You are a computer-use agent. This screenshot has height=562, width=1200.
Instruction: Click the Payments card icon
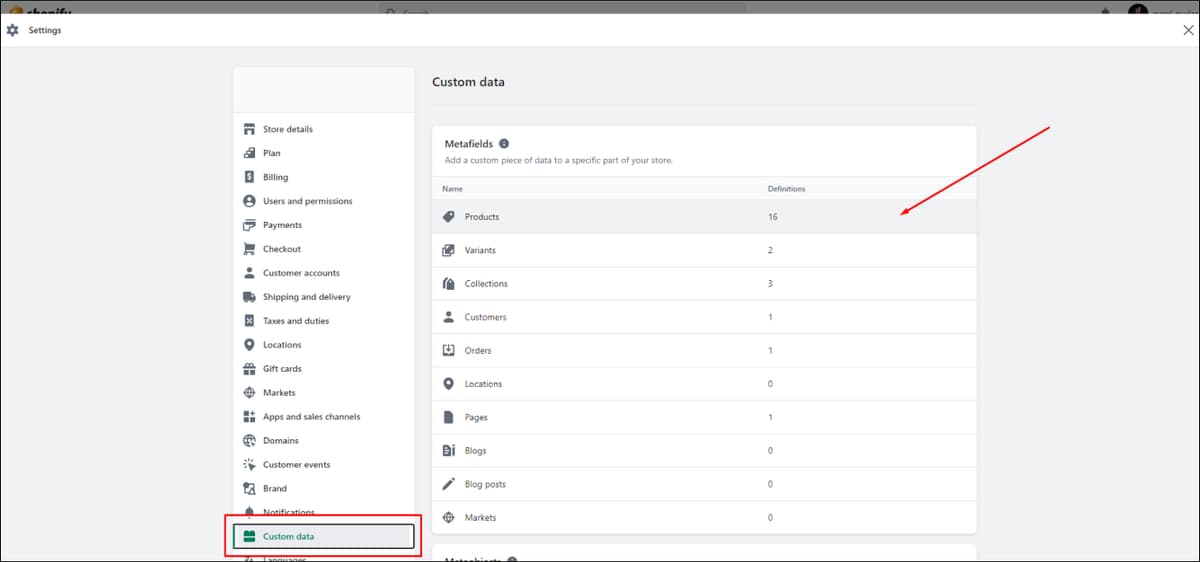[250, 225]
